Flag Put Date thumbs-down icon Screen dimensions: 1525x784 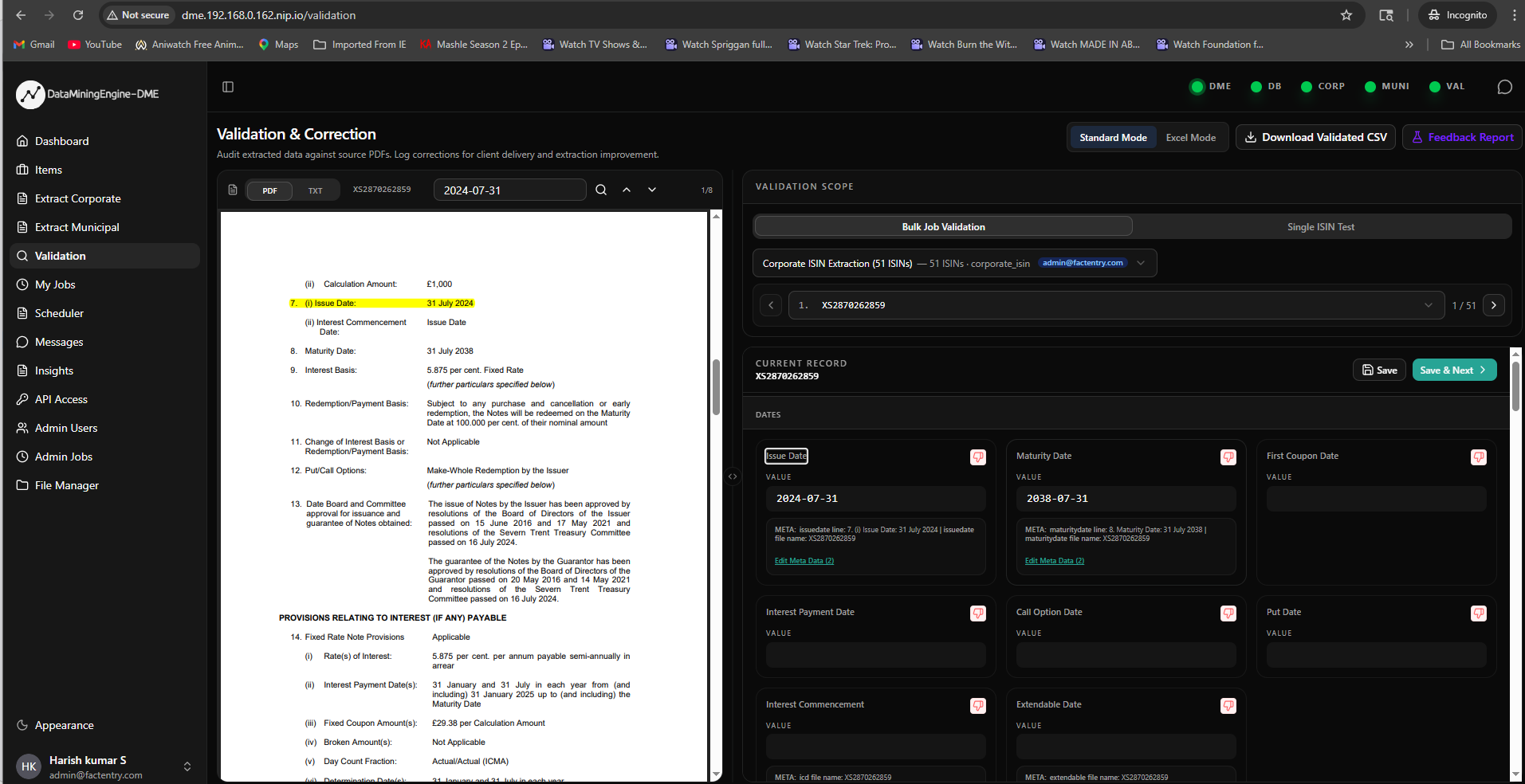coord(1479,613)
